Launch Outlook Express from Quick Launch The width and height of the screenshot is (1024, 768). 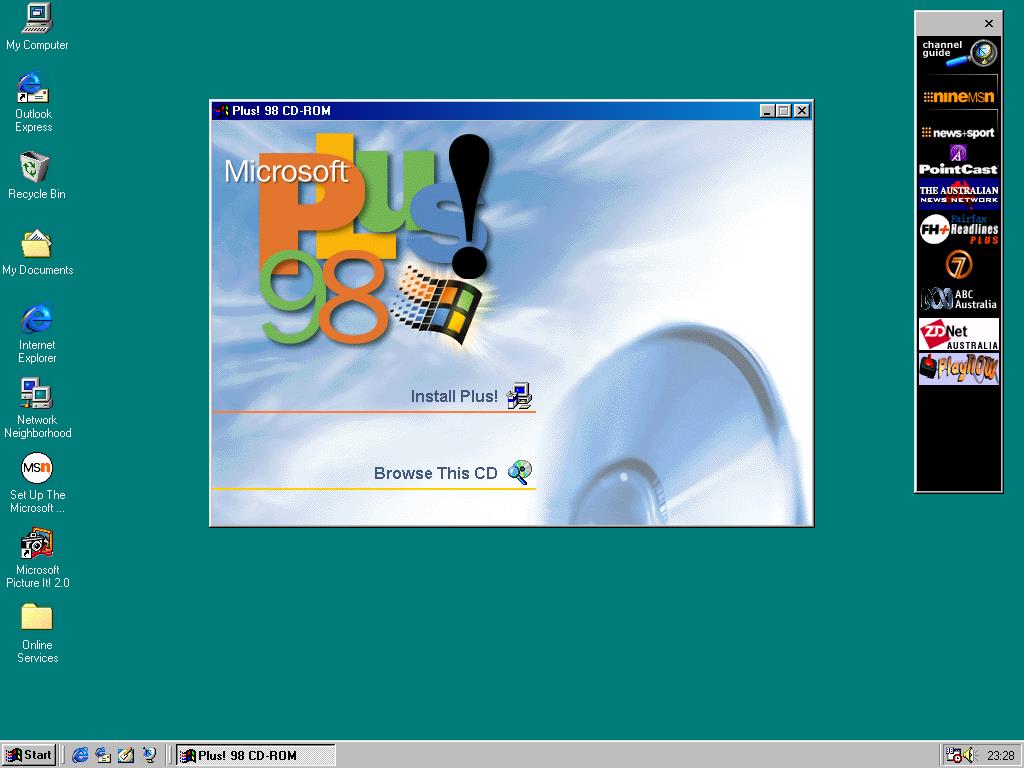[x=103, y=755]
